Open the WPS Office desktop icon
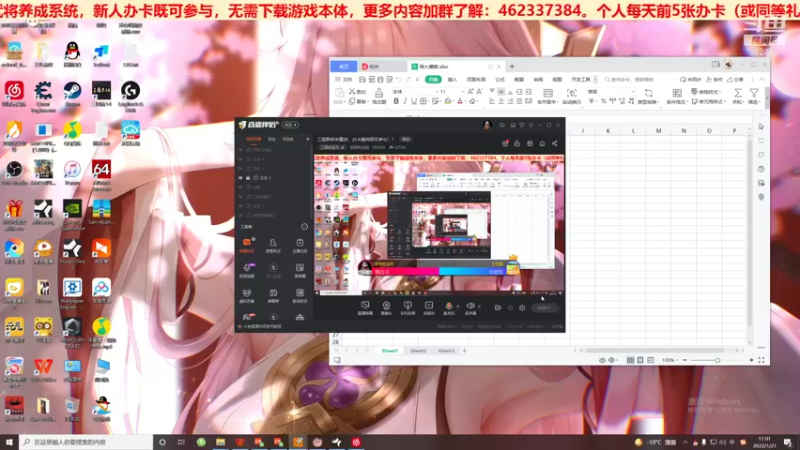800x450 pixels. click(x=43, y=370)
